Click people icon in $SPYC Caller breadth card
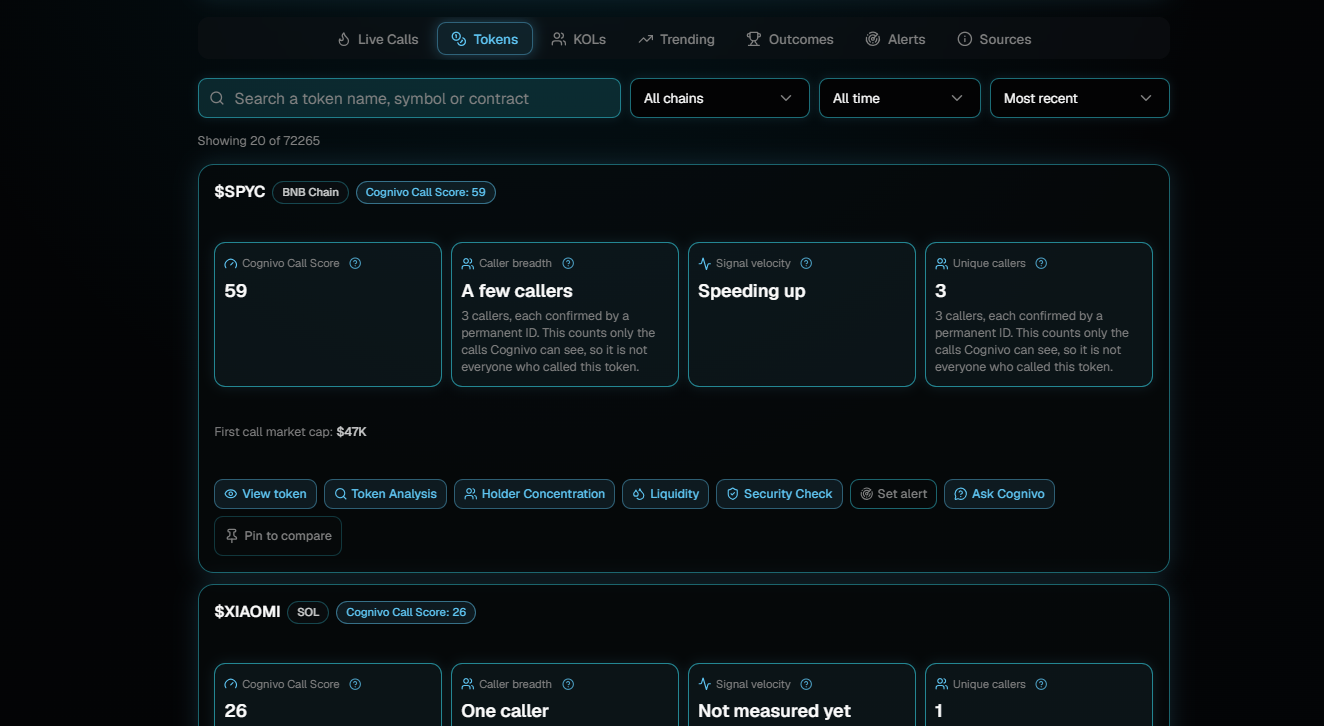 click(x=468, y=264)
